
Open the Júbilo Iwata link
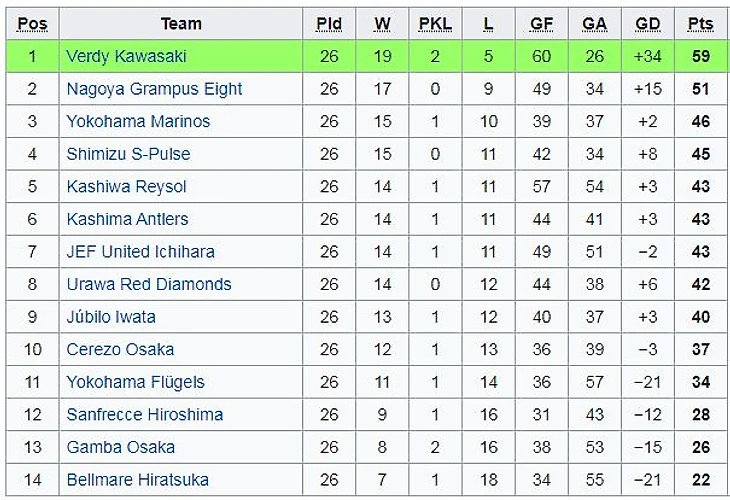click(x=111, y=317)
